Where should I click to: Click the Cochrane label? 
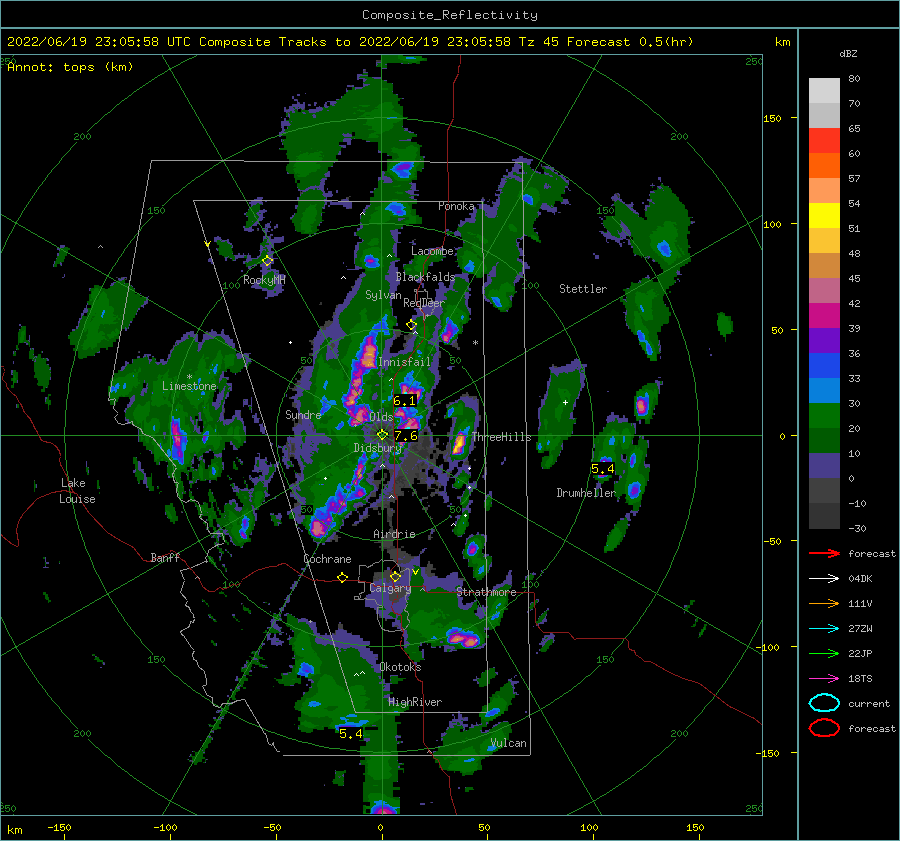pos(327,559)
